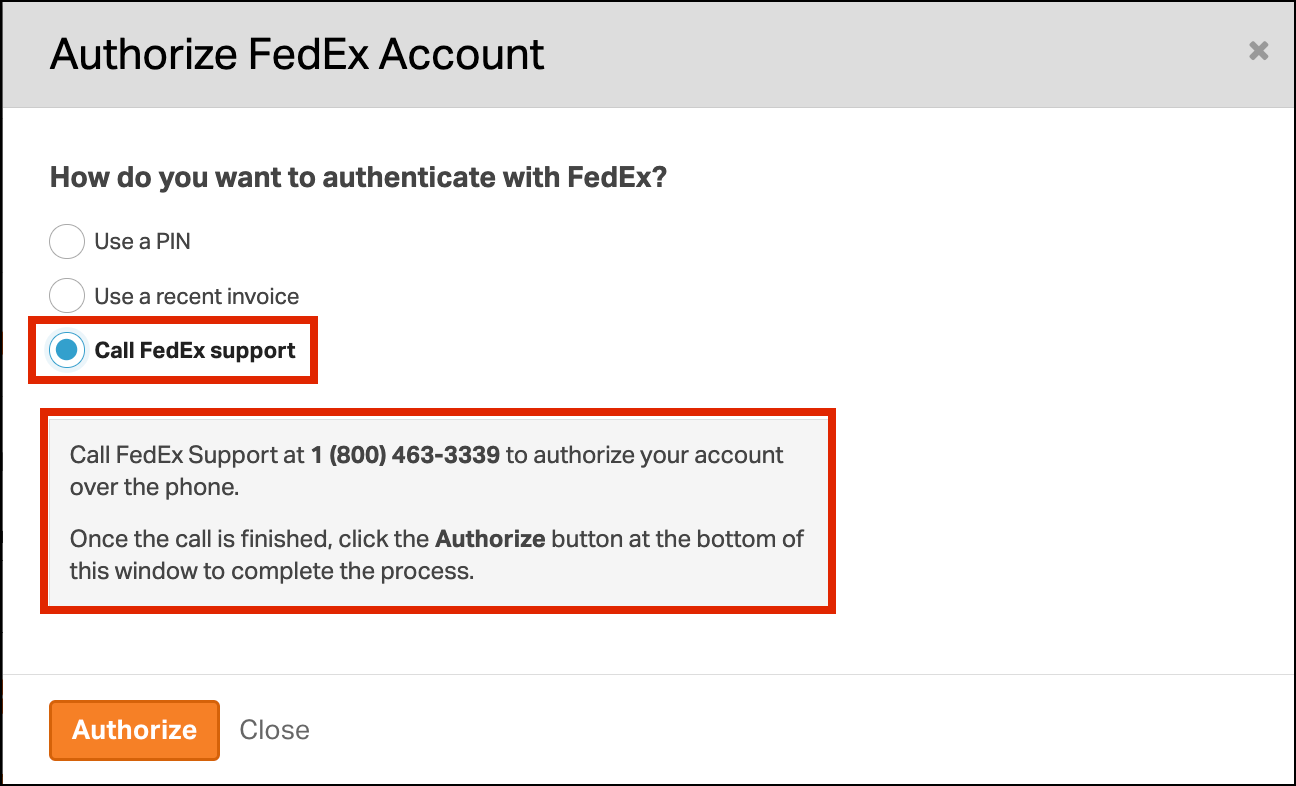Click the "Use a recent invoice" label text
This screenshot has width=1296, height=786.
tap(197, 296)
